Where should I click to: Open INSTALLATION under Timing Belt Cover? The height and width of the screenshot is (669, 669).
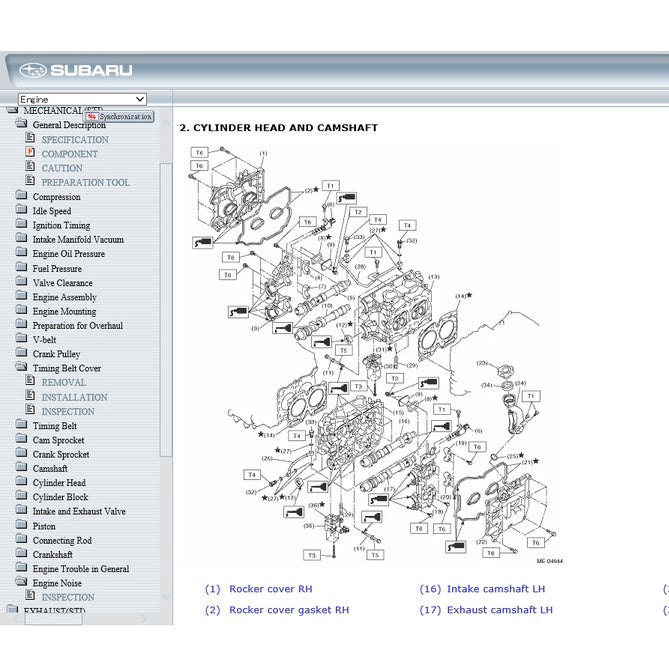tap(74, 397)
